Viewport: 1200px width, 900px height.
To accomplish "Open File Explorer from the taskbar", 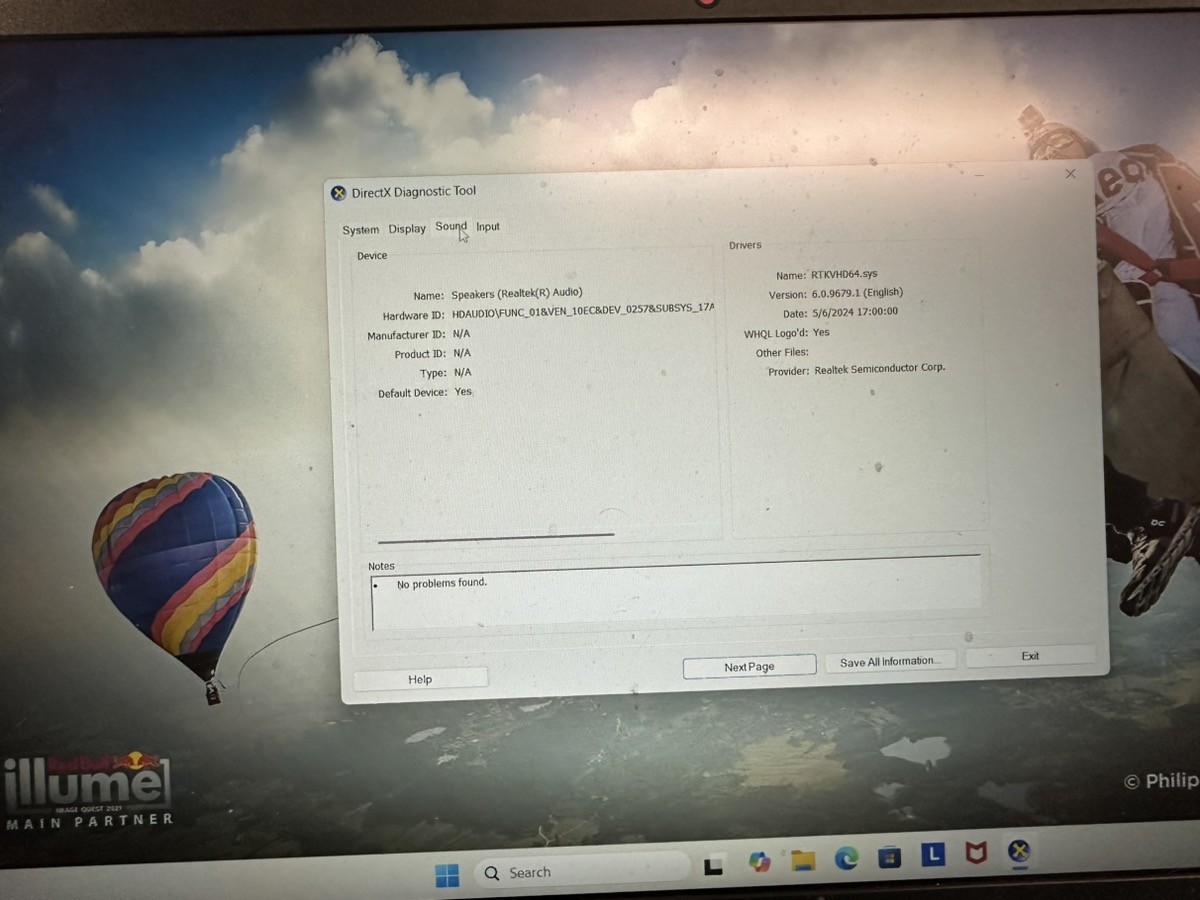I will pyautogui.click(x=803, y=860).
